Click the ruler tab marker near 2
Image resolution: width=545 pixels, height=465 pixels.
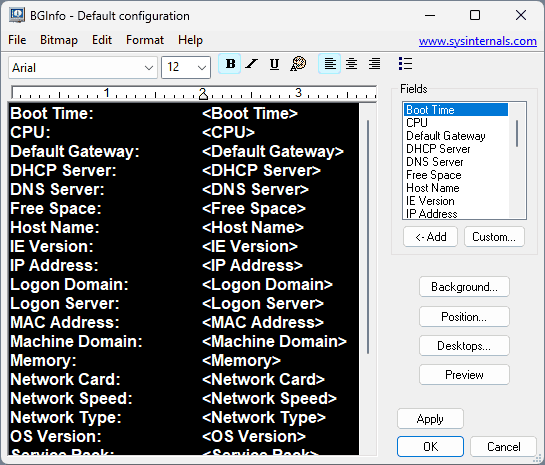[x=203, y=94]
